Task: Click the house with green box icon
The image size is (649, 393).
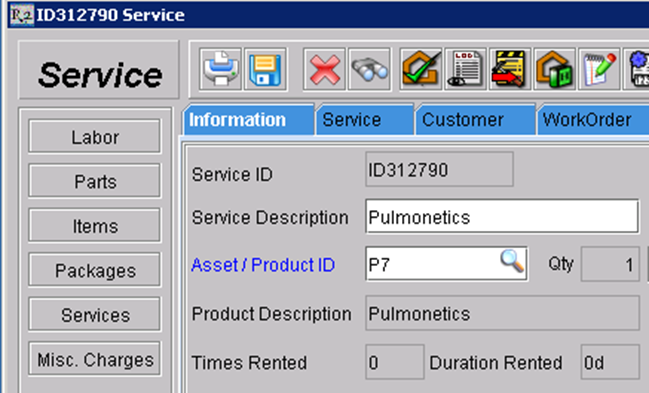Action: 555,69
